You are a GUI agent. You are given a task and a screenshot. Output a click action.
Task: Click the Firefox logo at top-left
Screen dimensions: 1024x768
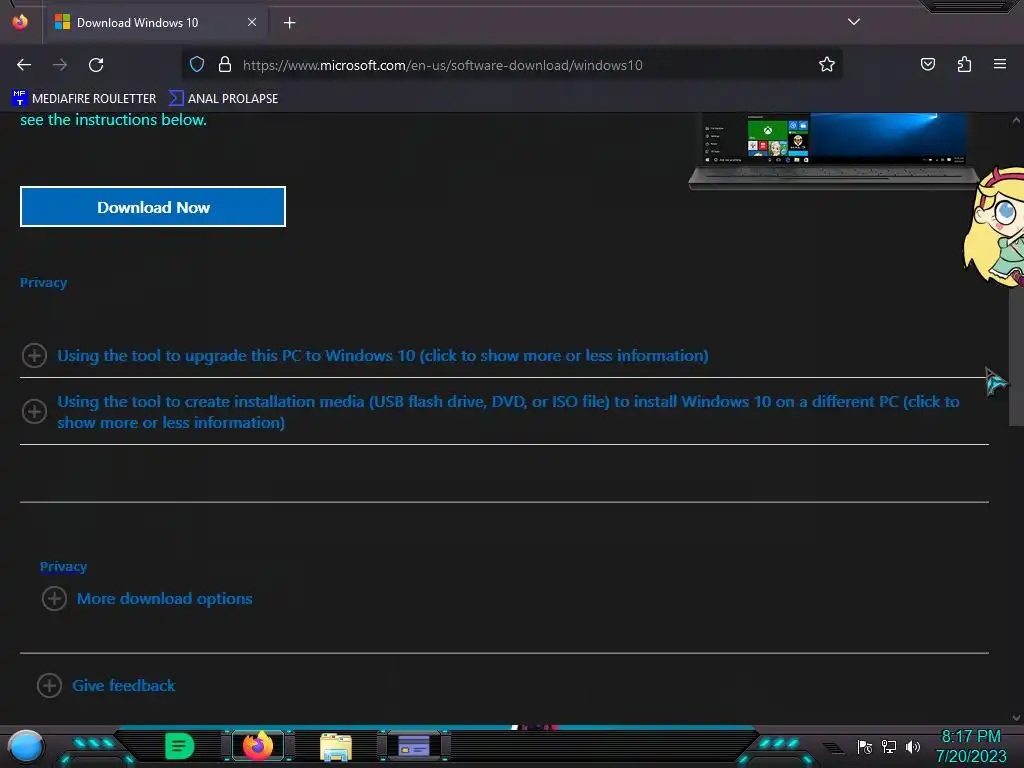pyautogui.click(x=20, y=22)
